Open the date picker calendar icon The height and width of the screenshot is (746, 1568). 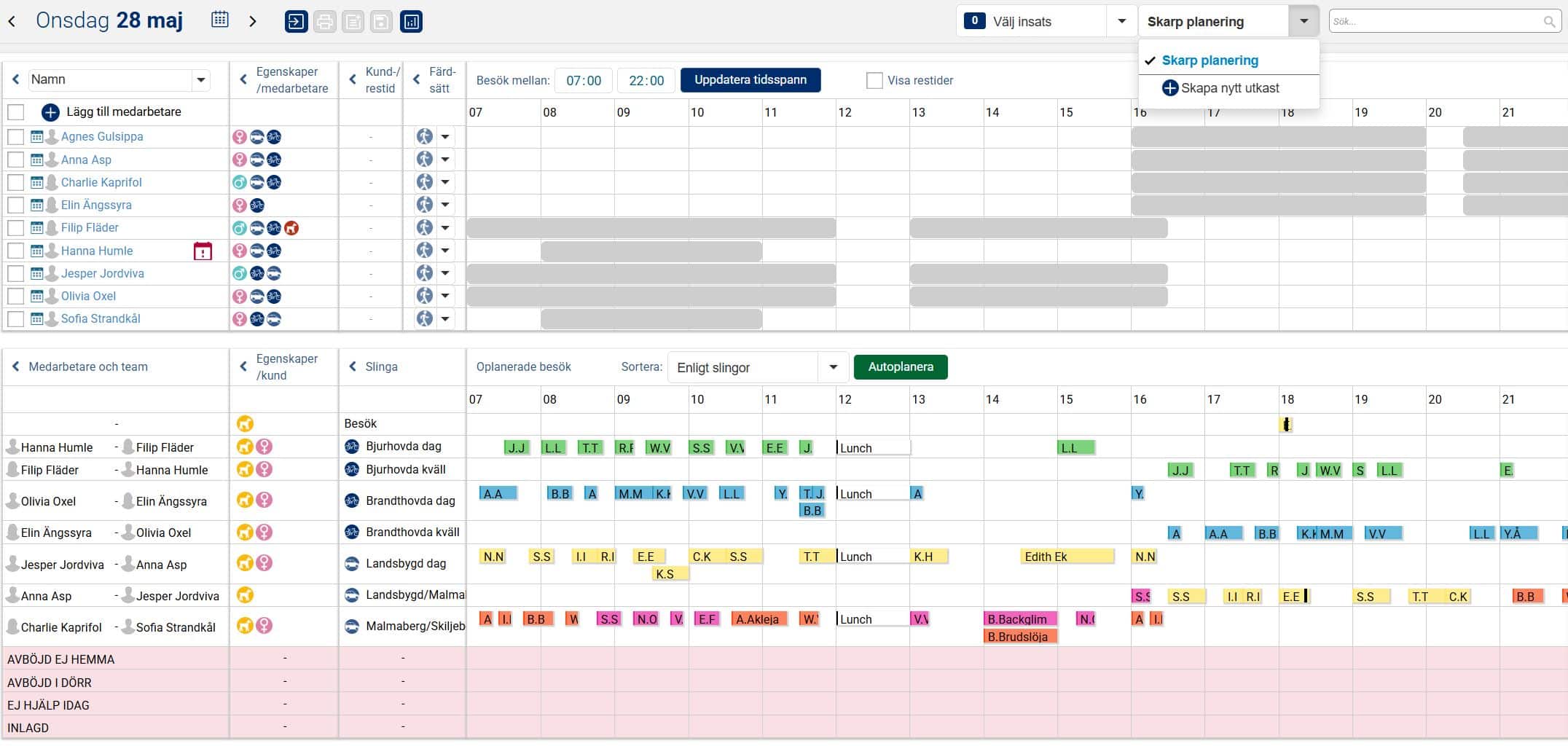pos(219,20)
